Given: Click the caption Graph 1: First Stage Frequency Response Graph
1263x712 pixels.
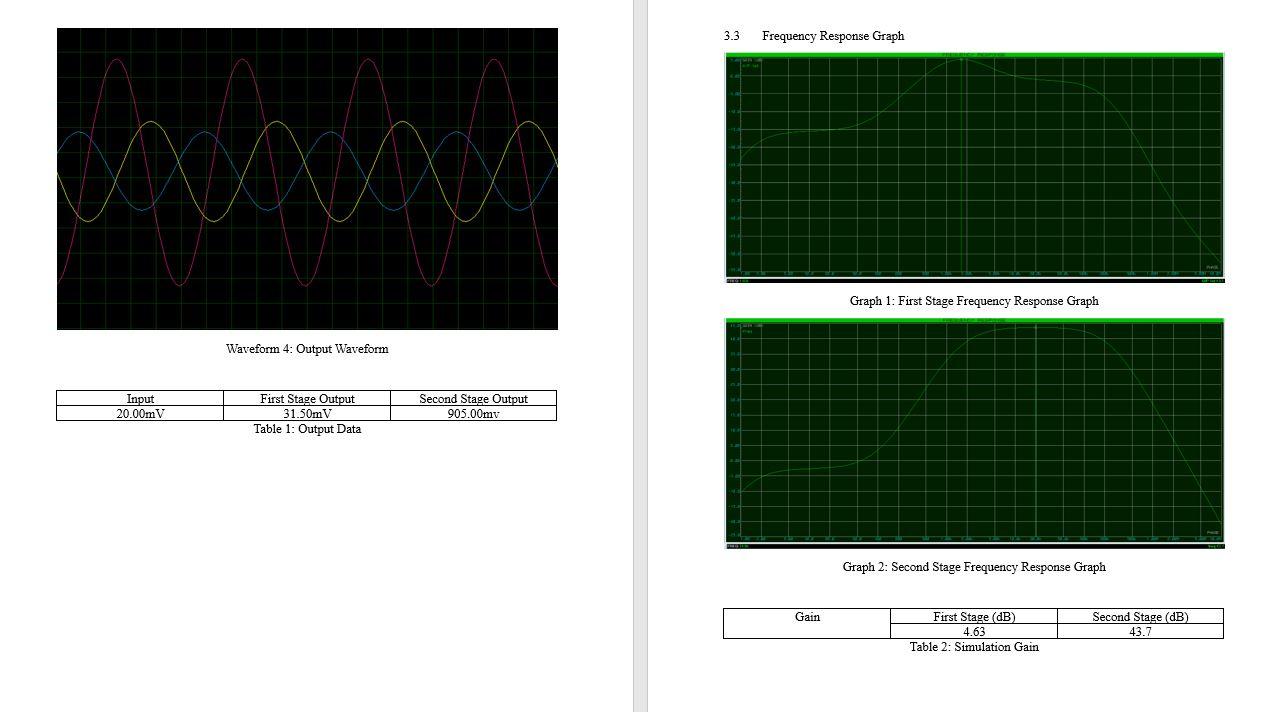Looking at the screenshot, I should 974,301.
